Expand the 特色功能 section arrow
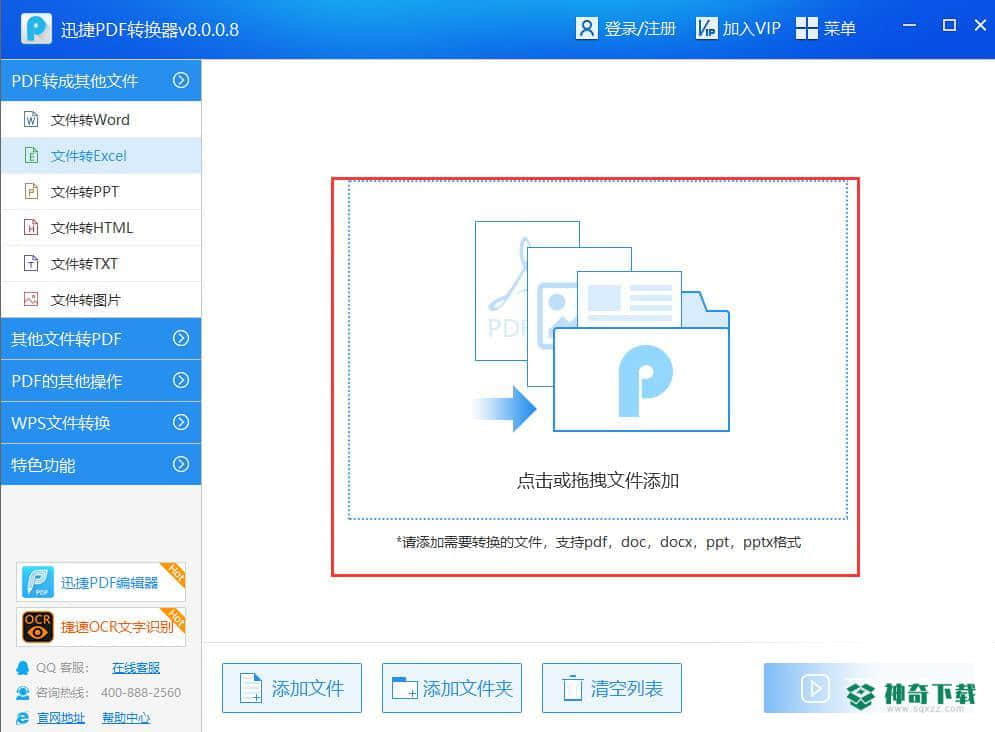Image resolution: width=995 pixels, height=732 pixels. pyautogui.click(x=181, y=464)
